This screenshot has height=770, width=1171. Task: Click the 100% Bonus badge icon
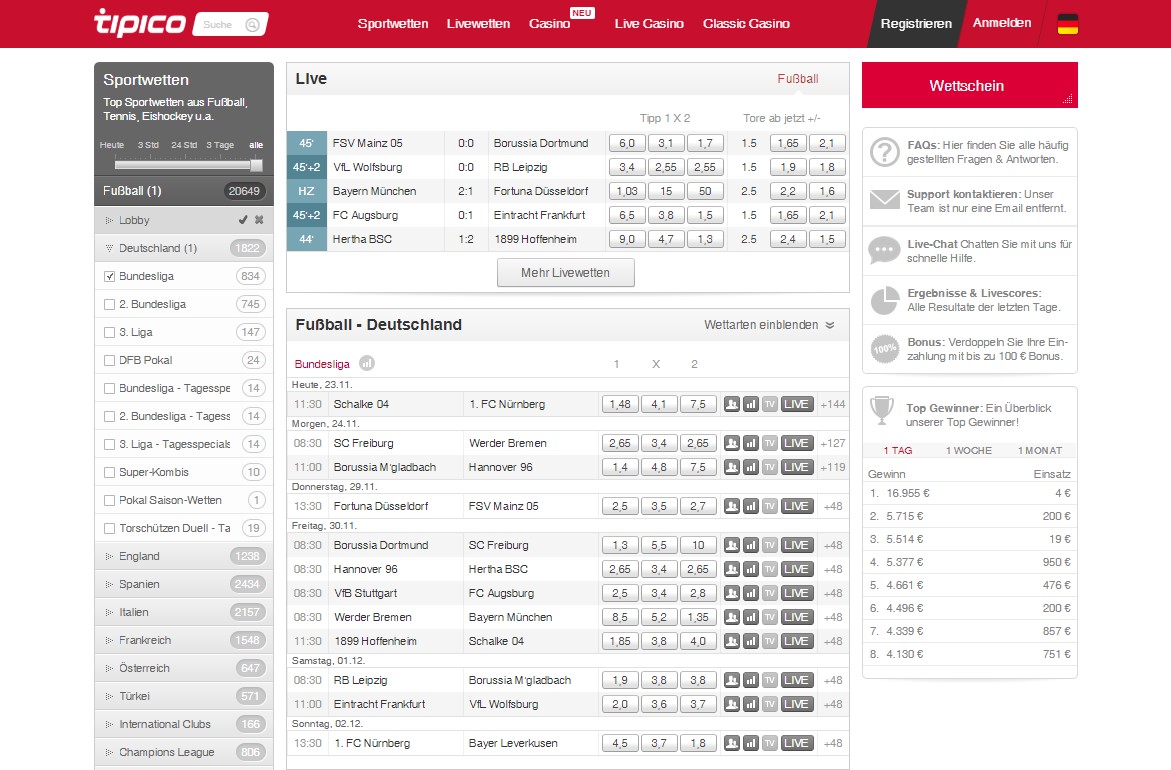(884, 349)
